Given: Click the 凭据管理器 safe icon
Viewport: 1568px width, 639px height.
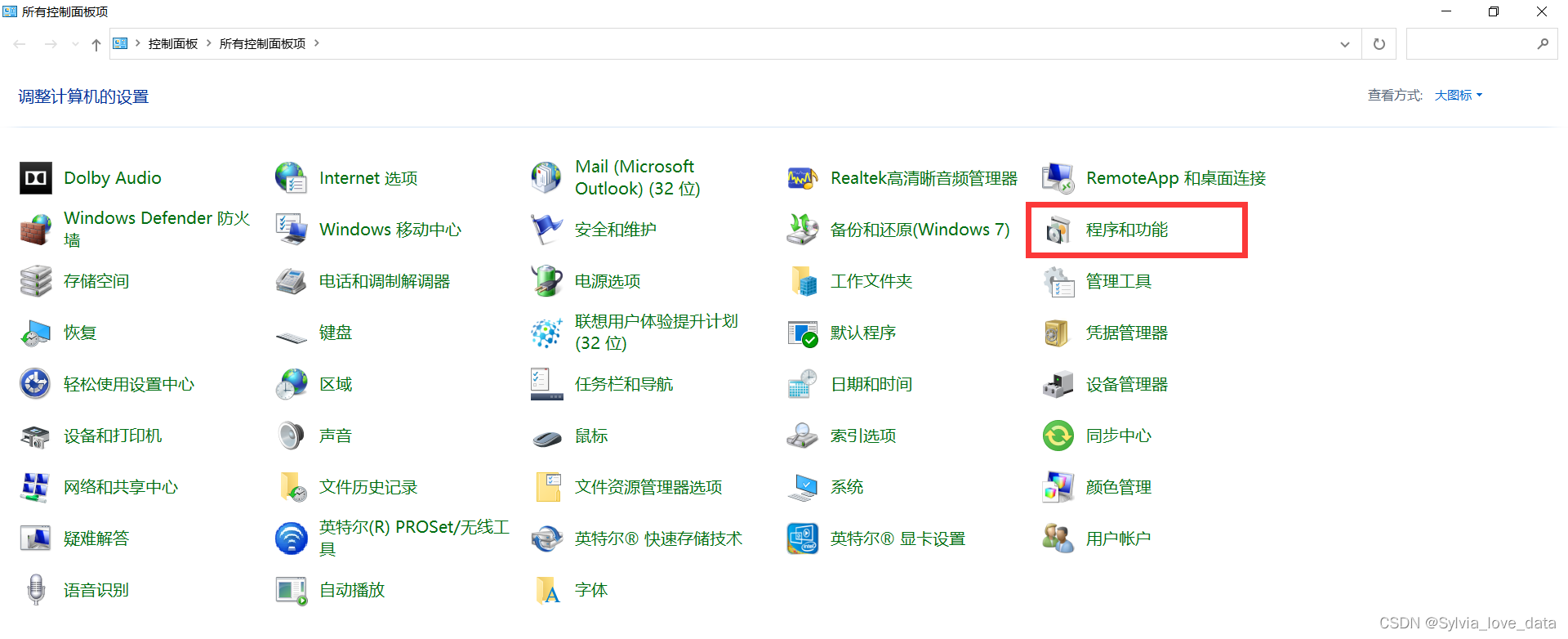Looking at the screenshot, I should click(1058, 333).
